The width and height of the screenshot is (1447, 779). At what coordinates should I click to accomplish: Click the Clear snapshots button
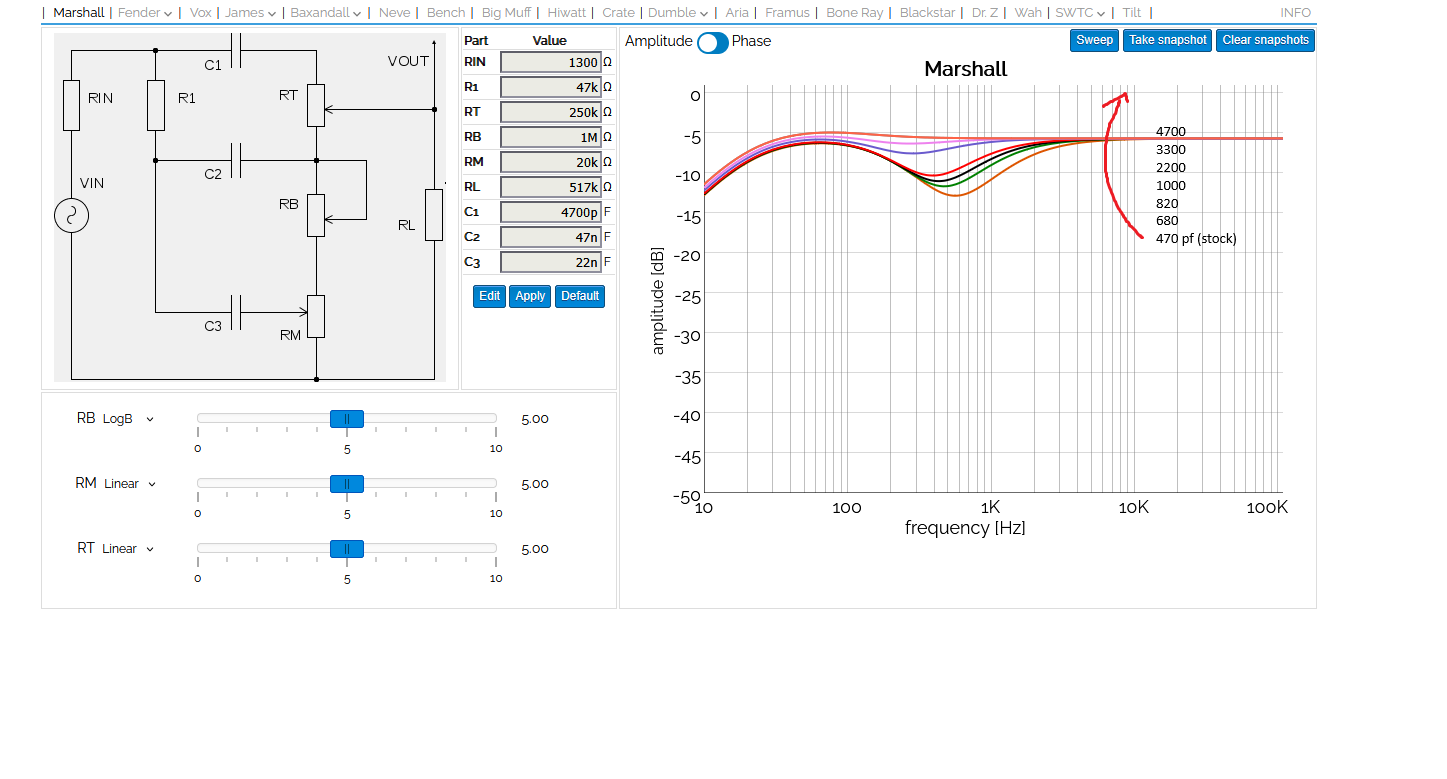pyautogui.click(x=1265, y=41)
